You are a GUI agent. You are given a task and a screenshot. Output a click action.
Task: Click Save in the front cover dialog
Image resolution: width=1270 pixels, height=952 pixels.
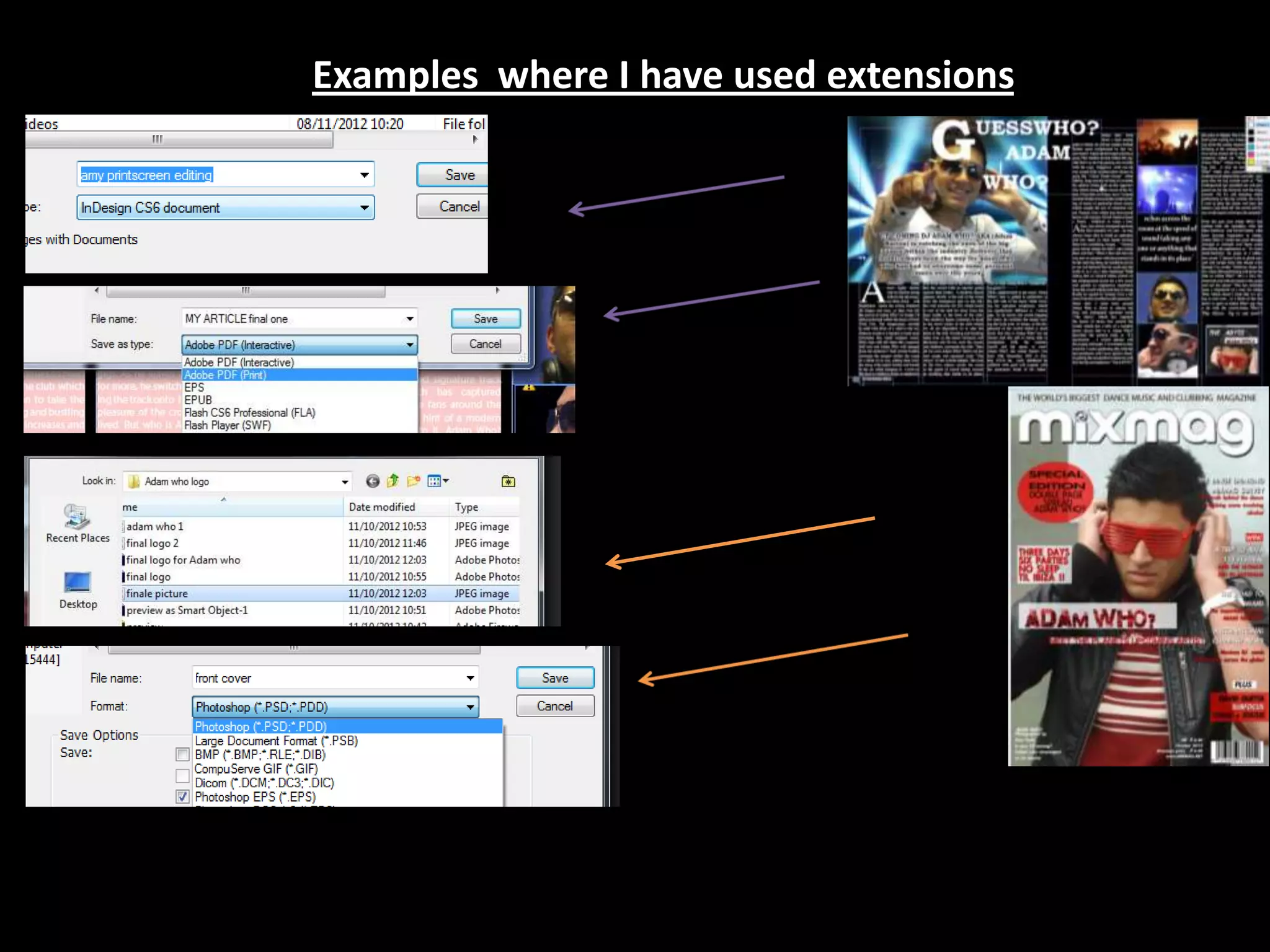555,678
